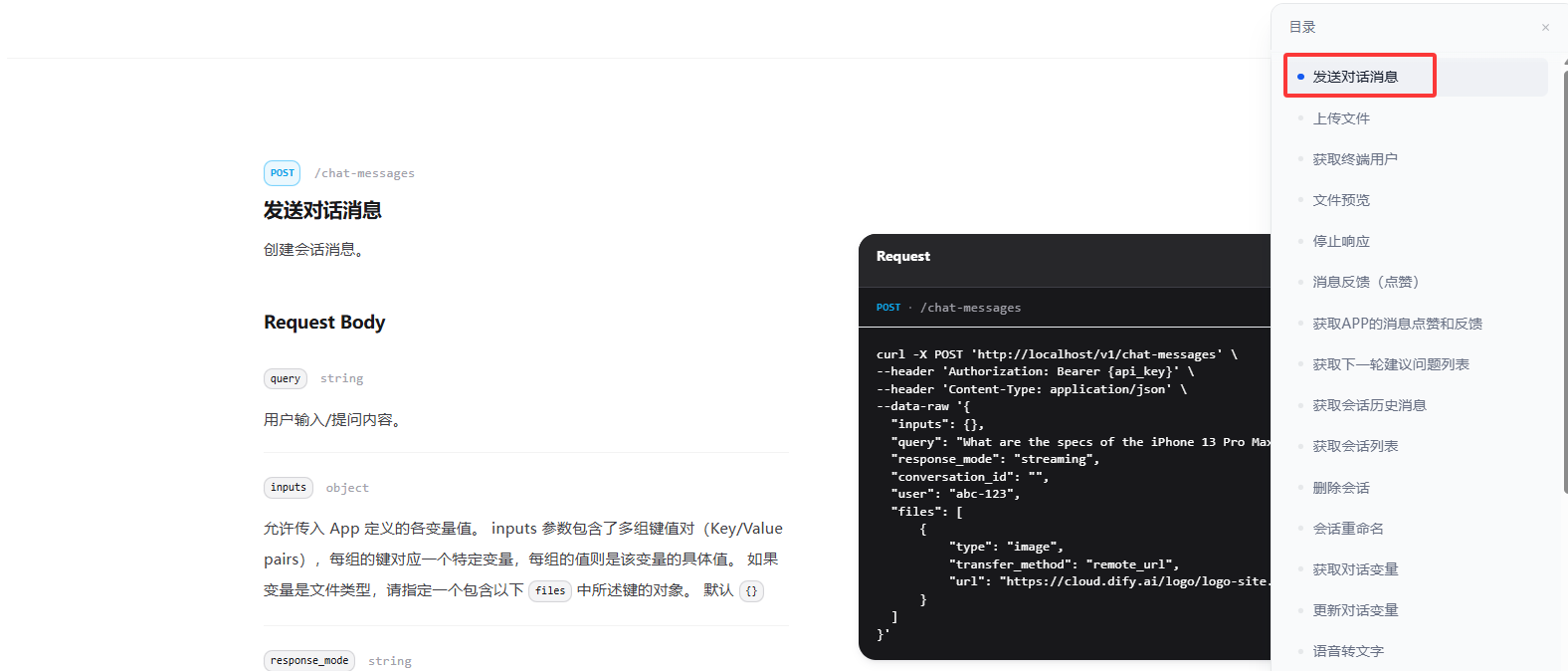Click the POST label in Request panel
The height and width of the screenshot is (671, 1568).
pyautogui.click(x=888, y=308)
